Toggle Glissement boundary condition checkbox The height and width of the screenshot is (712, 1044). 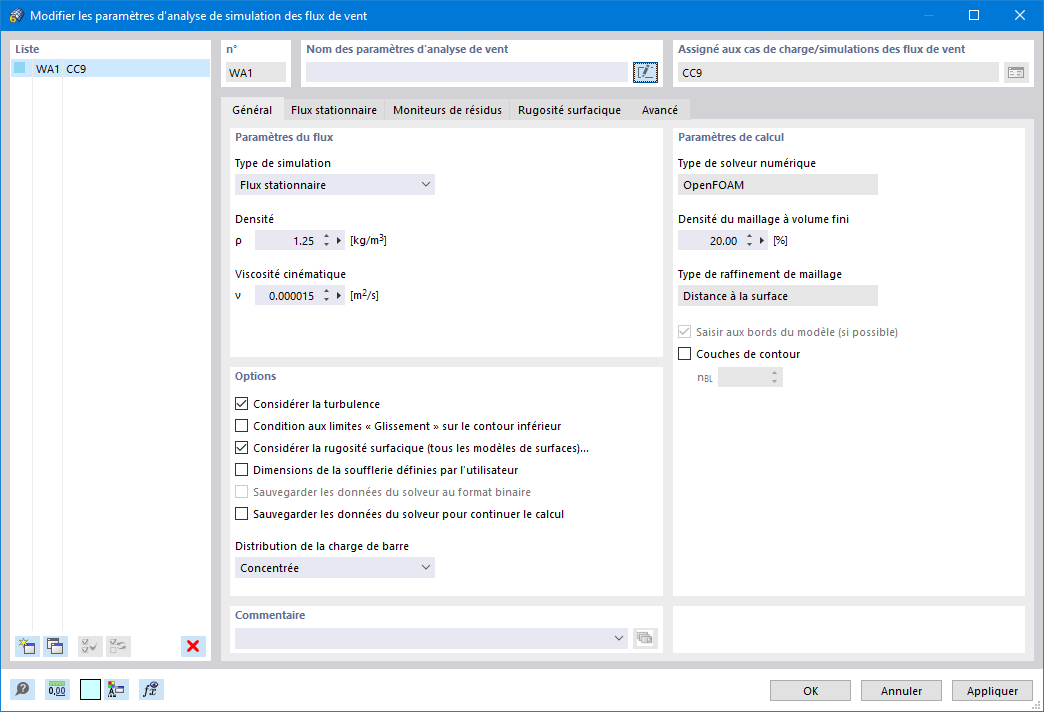242,426
